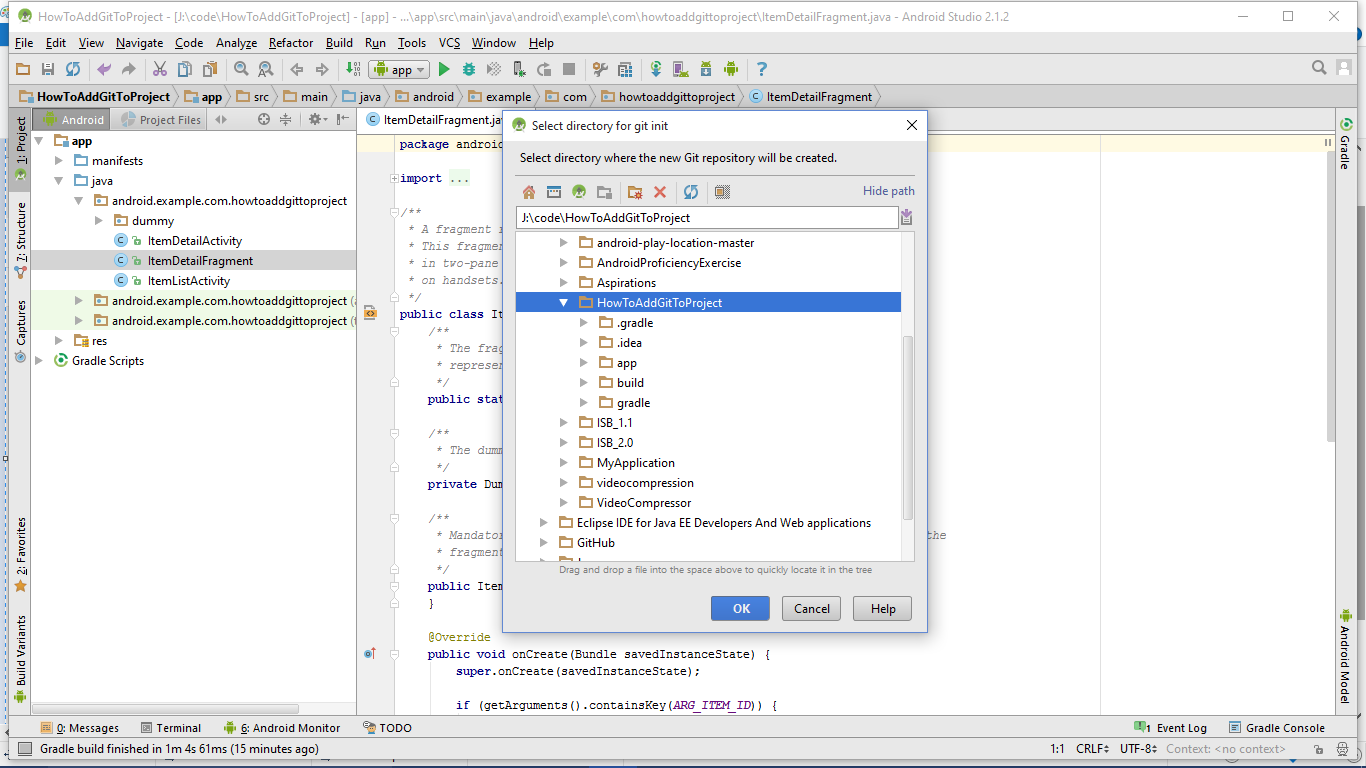The width and height of the screenshot is (1366, 768).
Task: Open Android Studio Settings via wrench icon
Action: [x=600, y=70]
